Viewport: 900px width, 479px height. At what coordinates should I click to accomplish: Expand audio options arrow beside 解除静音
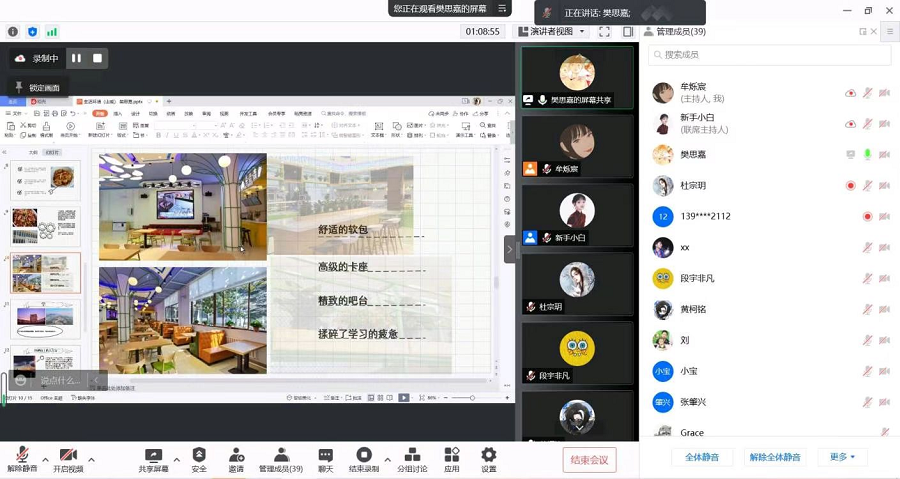point(45,460)
